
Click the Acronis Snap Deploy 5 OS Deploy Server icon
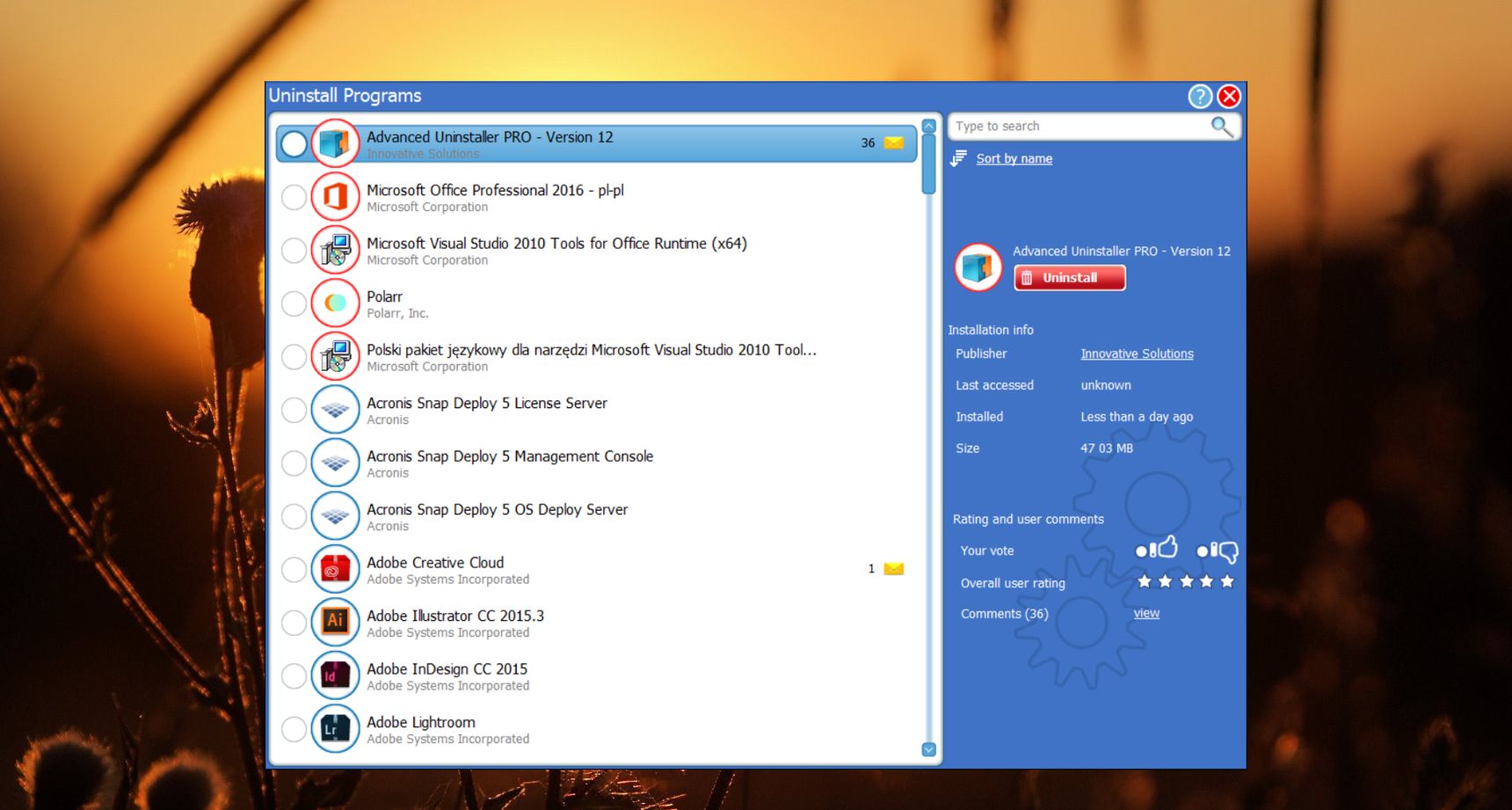[335, 516]
